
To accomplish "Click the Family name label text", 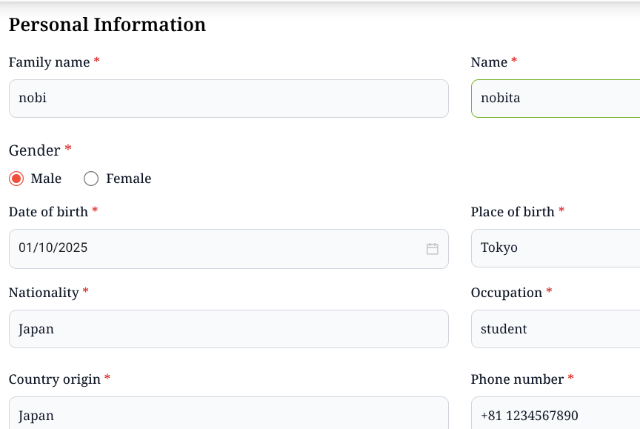I will 49,62.
